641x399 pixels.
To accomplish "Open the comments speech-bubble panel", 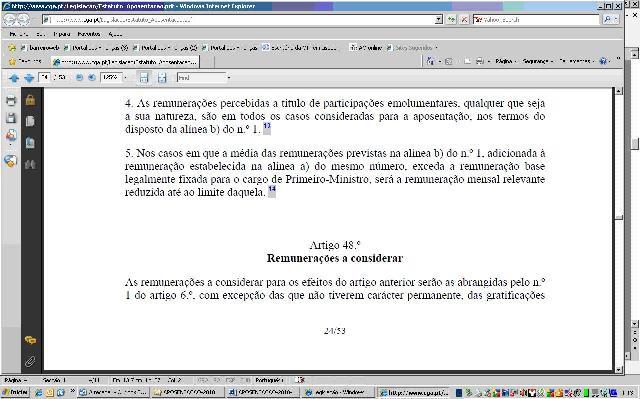I will [x=30, y=340].
